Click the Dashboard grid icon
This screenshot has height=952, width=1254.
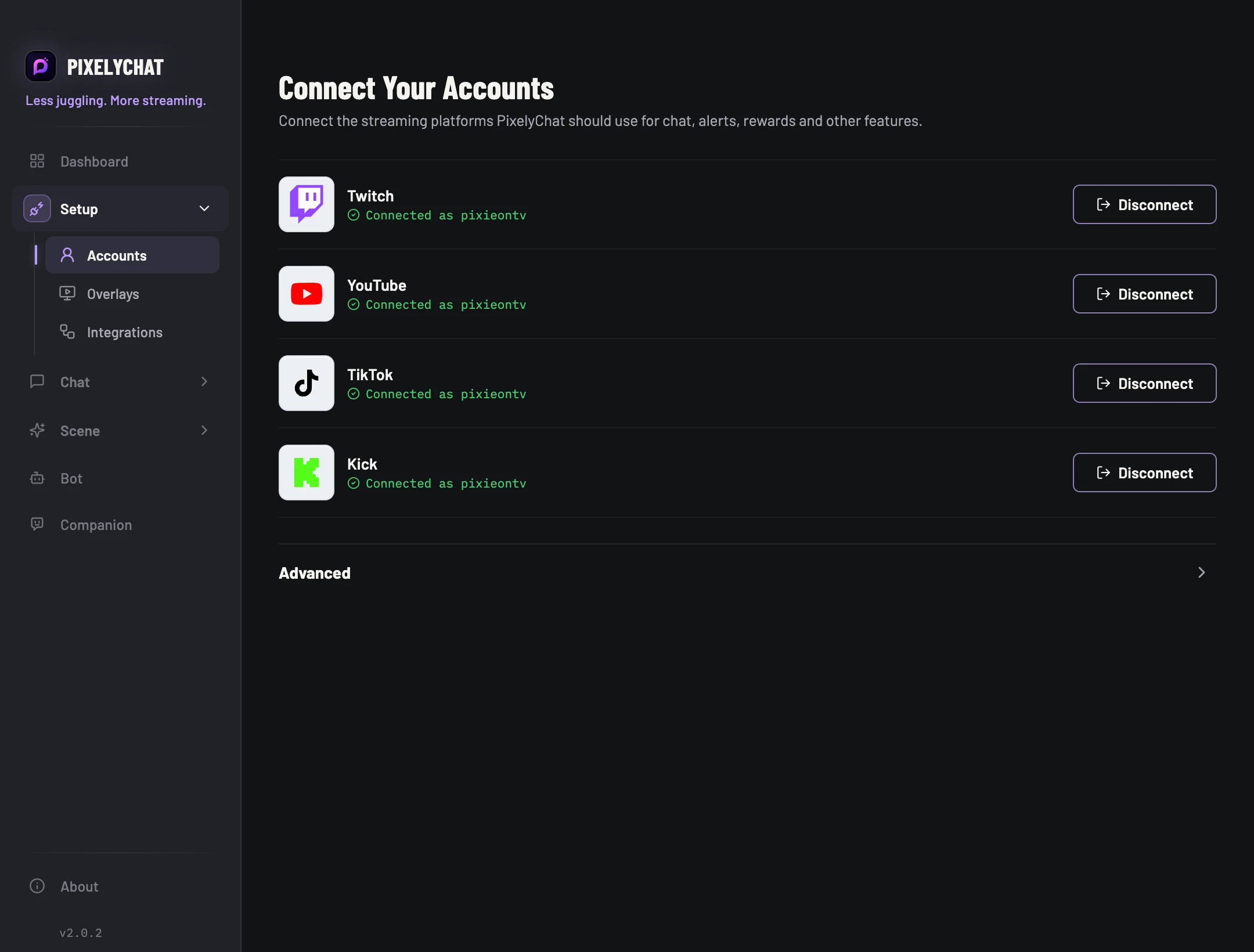(x=37, y=161)
